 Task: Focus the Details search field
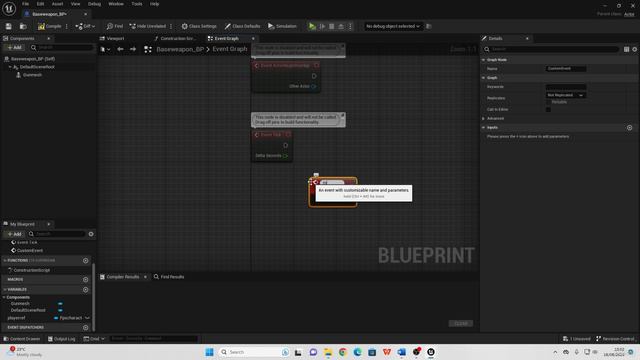[551, 49]
